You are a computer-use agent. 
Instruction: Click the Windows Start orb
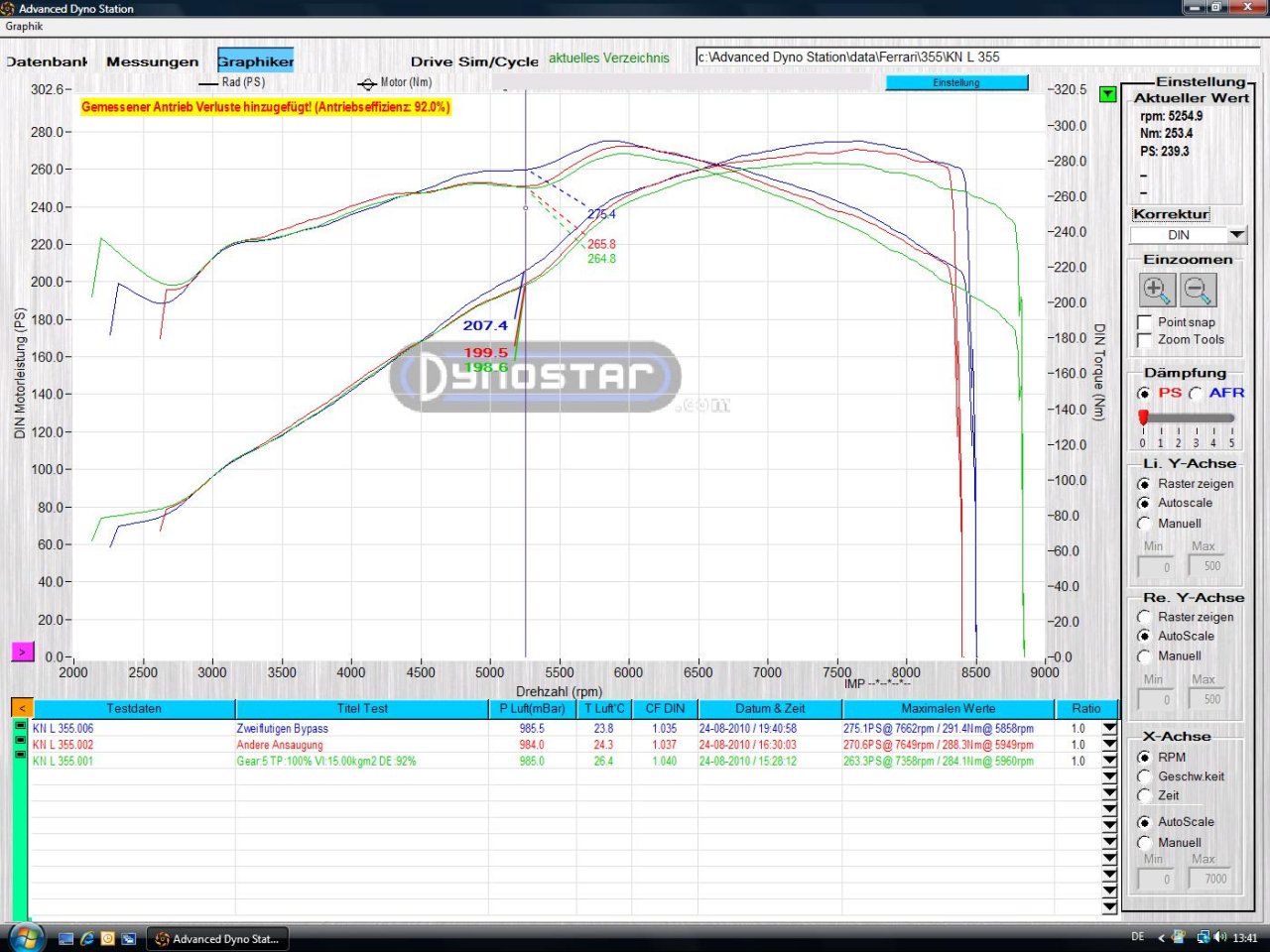pos(25,937)
